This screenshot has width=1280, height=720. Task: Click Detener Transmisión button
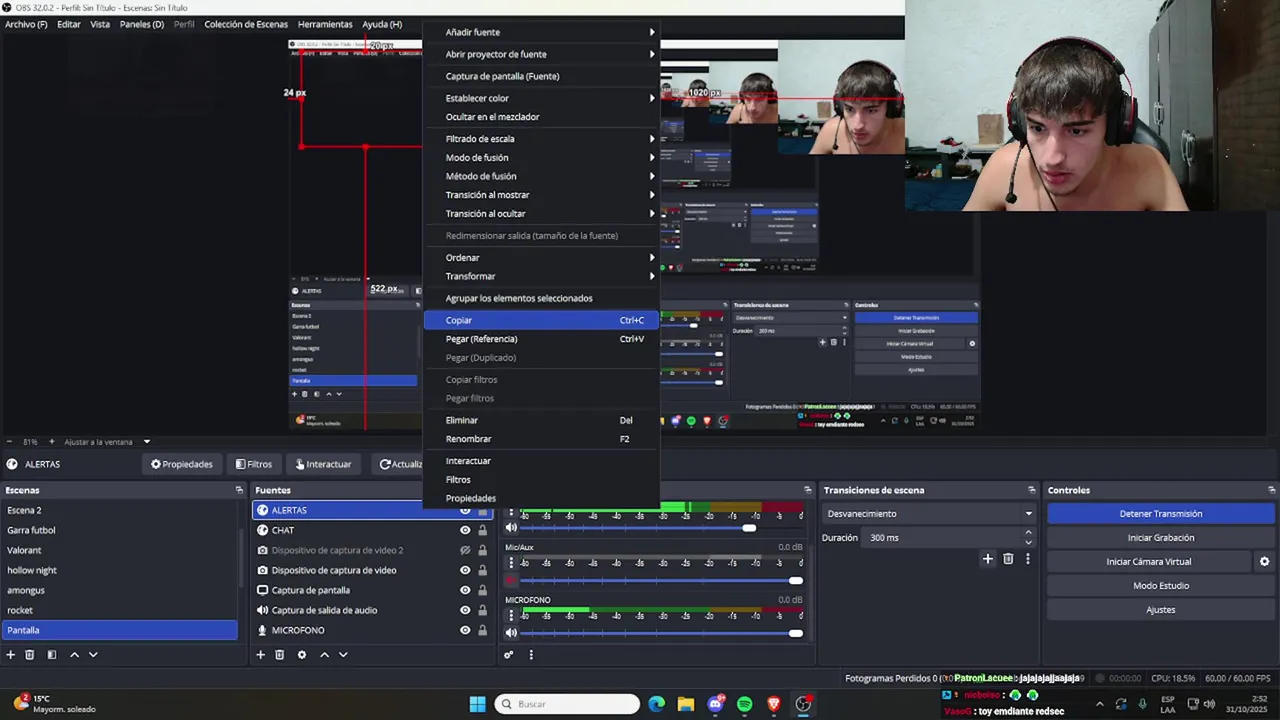(x=1161, y=514)
